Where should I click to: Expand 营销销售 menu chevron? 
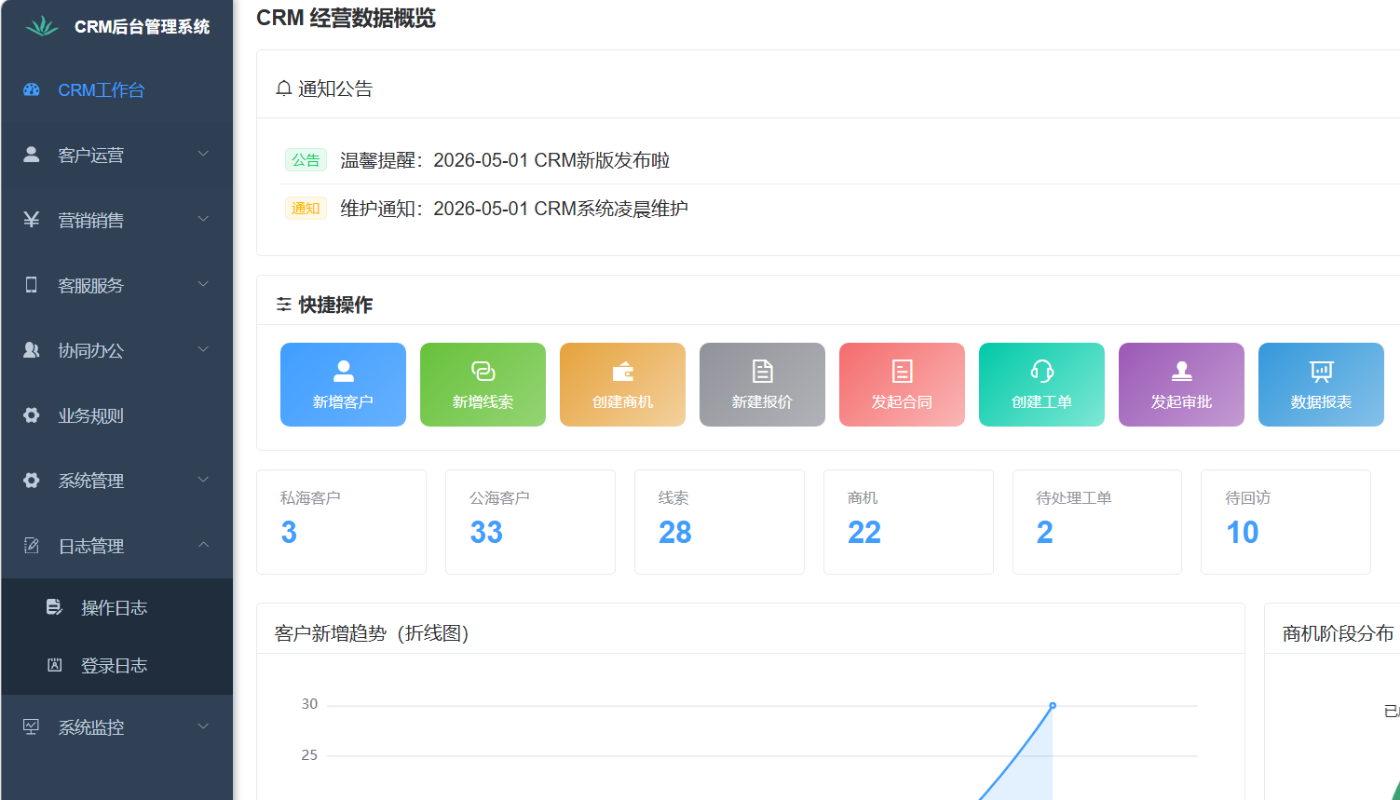pyautogui.click(x=203, y=219)
